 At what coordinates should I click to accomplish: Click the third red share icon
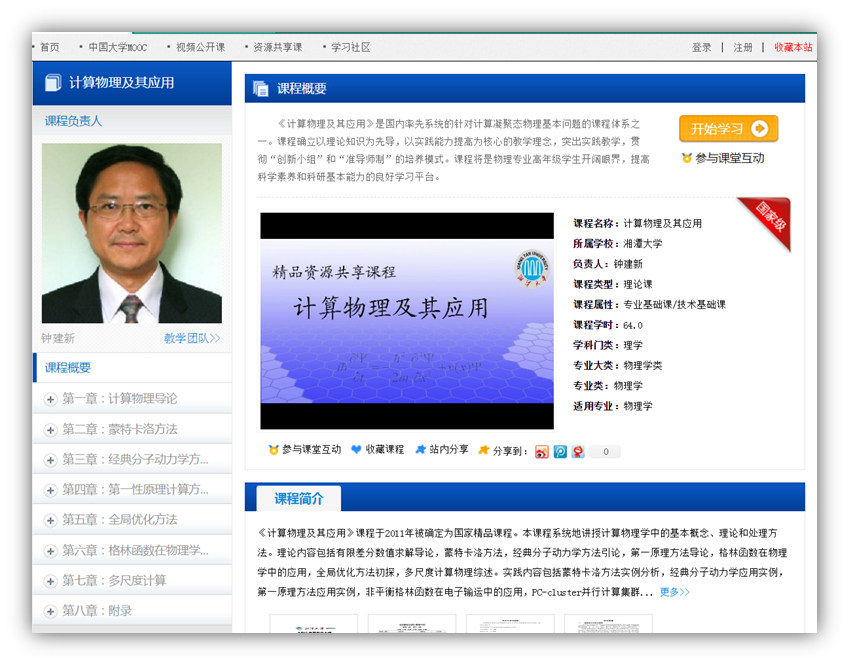click(578, 451)
